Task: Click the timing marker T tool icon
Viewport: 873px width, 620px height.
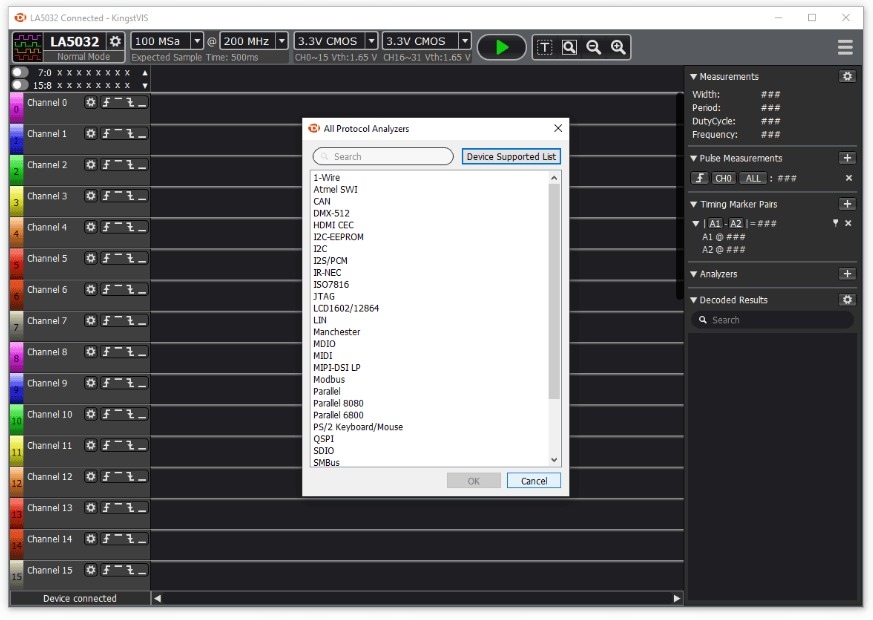Action: [544, 47]
